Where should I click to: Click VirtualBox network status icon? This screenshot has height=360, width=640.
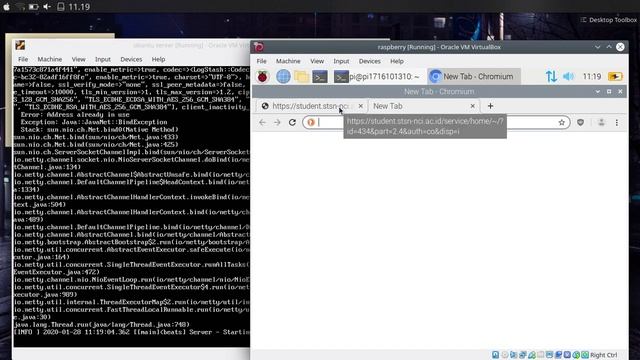[x=523, y=355]
